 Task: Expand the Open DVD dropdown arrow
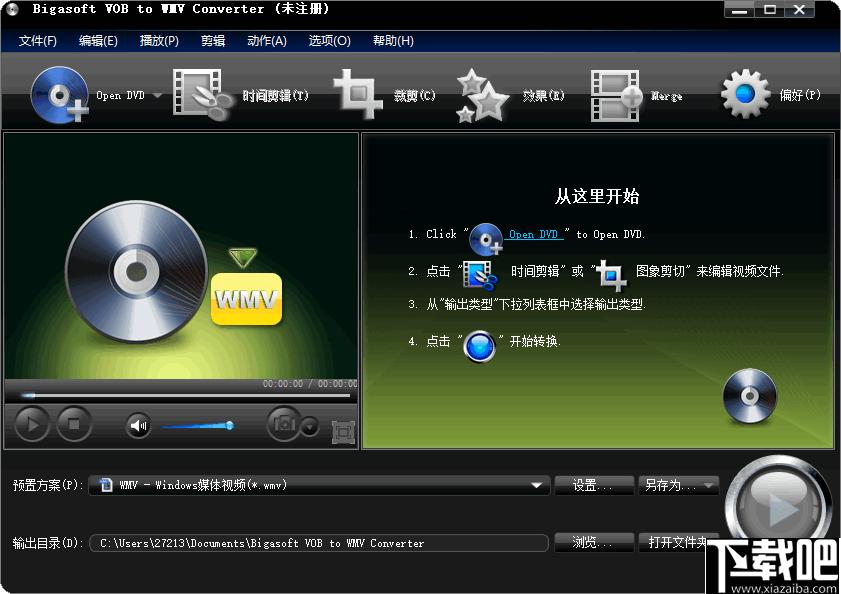[158, 96]
